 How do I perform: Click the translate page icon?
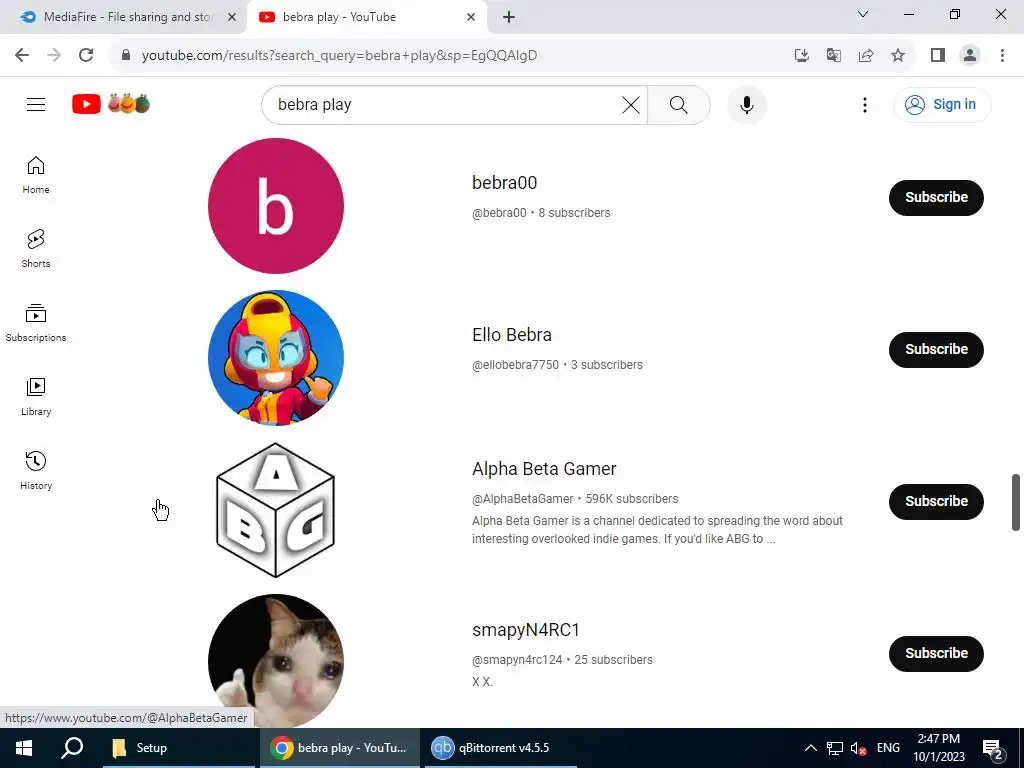[833, 55]
